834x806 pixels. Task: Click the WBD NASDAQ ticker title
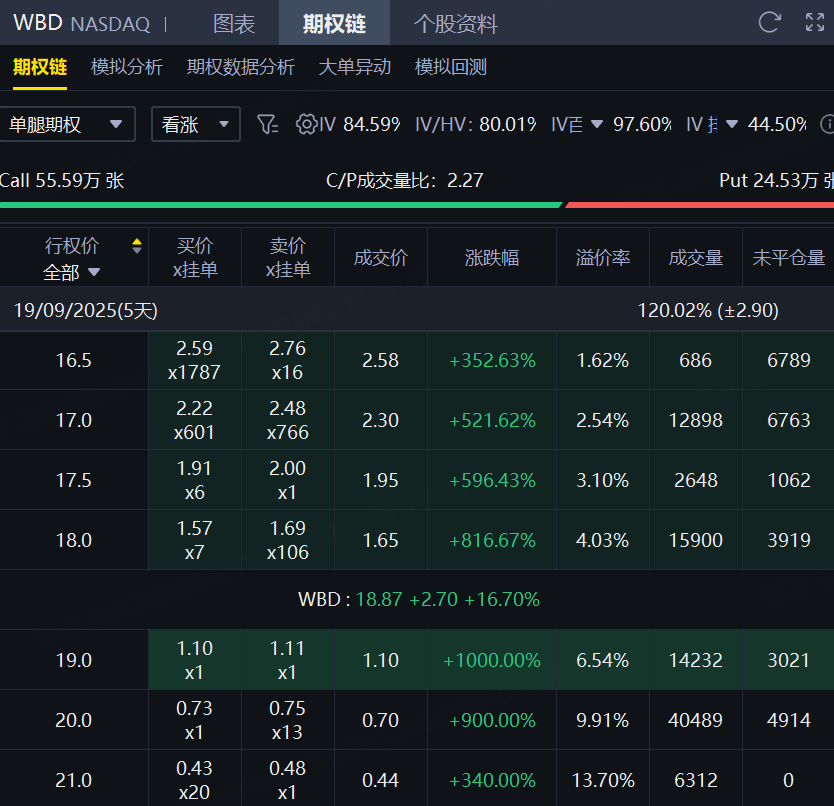click(x=81, y=23)
